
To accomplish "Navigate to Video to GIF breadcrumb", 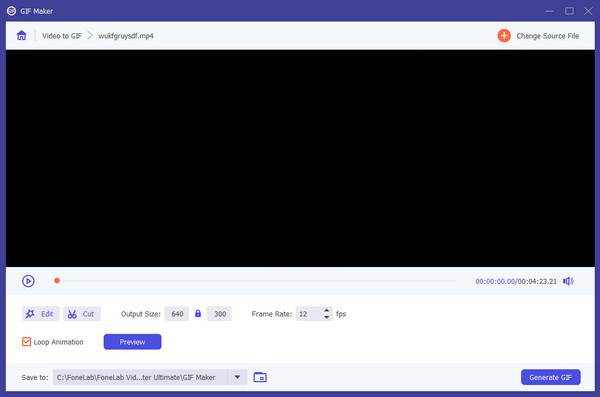I will tap(62, 36).
